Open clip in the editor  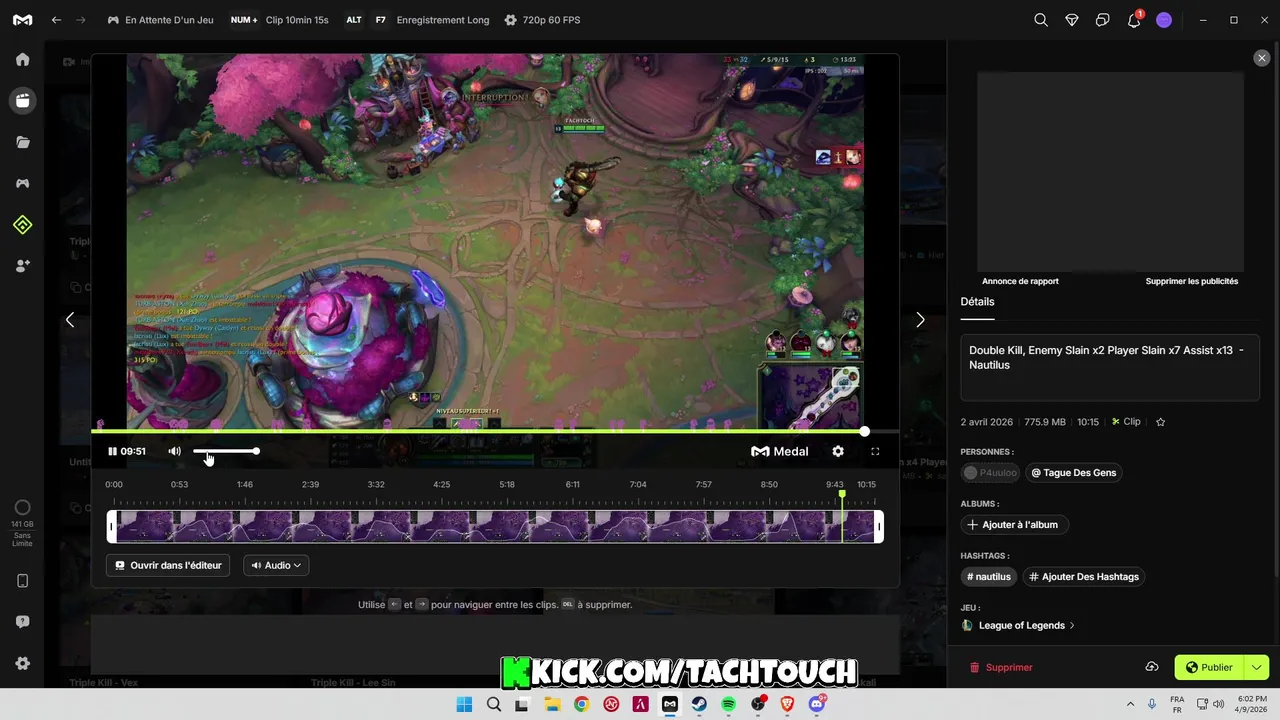point(168,565)
